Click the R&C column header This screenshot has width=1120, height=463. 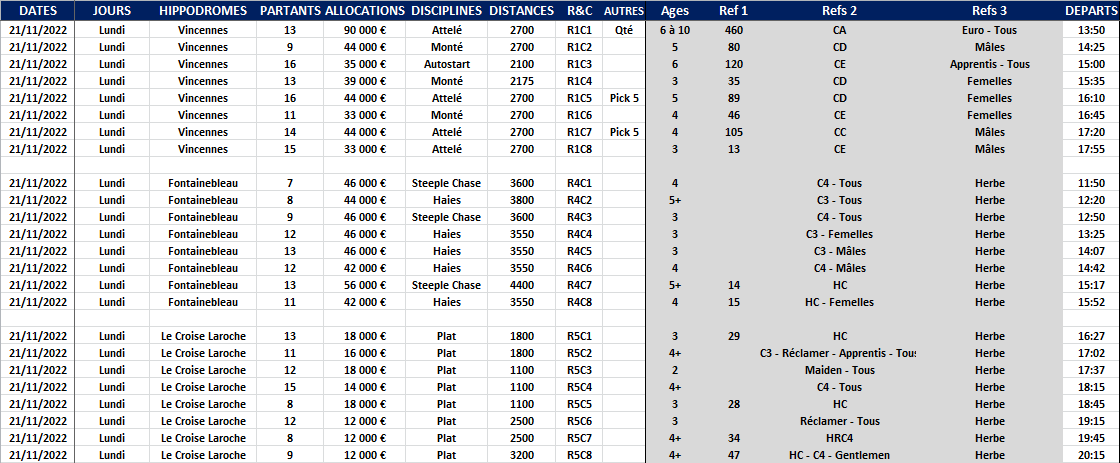point(579,11)
